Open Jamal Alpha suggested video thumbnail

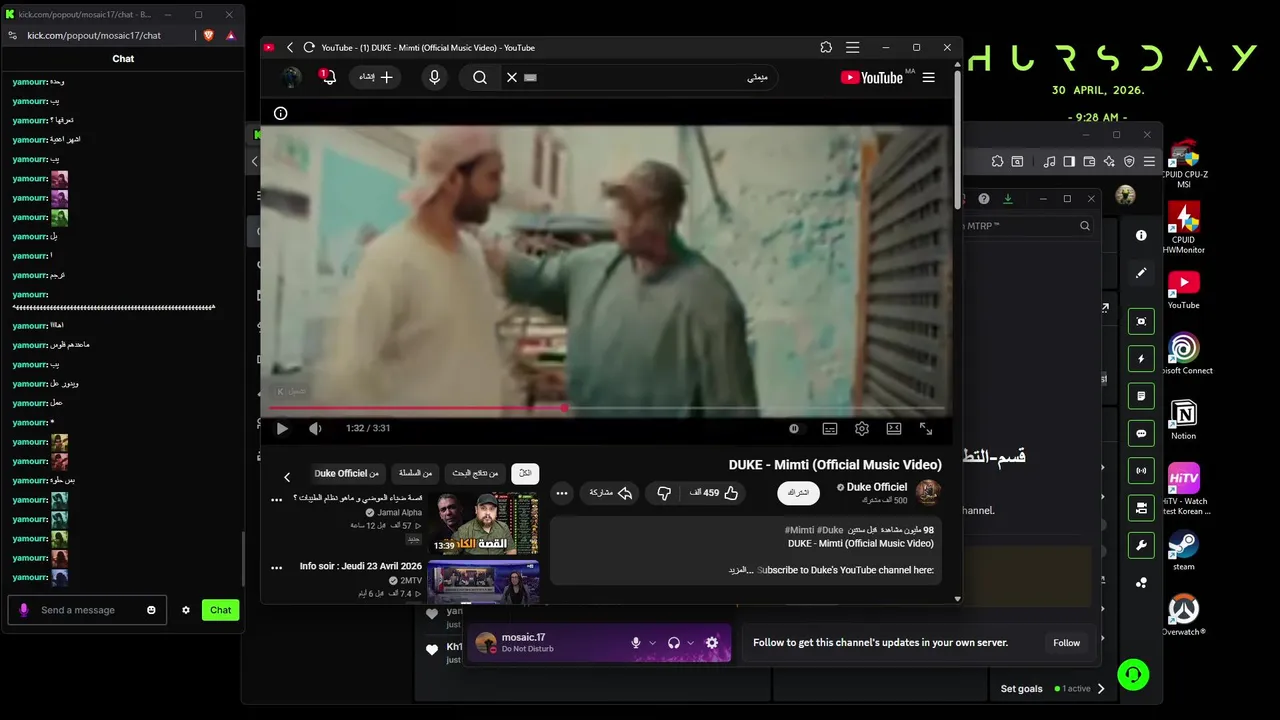click(483, 523)
